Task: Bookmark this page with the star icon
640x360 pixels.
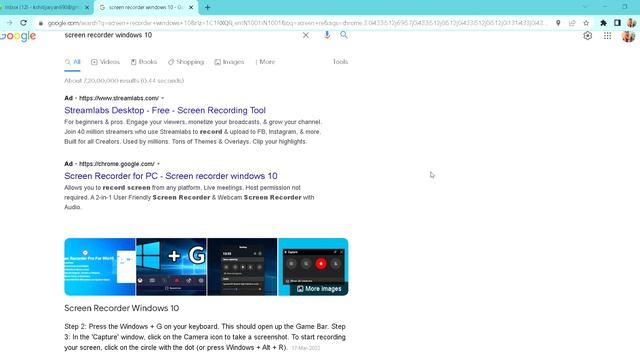Action: click(586, 23)
